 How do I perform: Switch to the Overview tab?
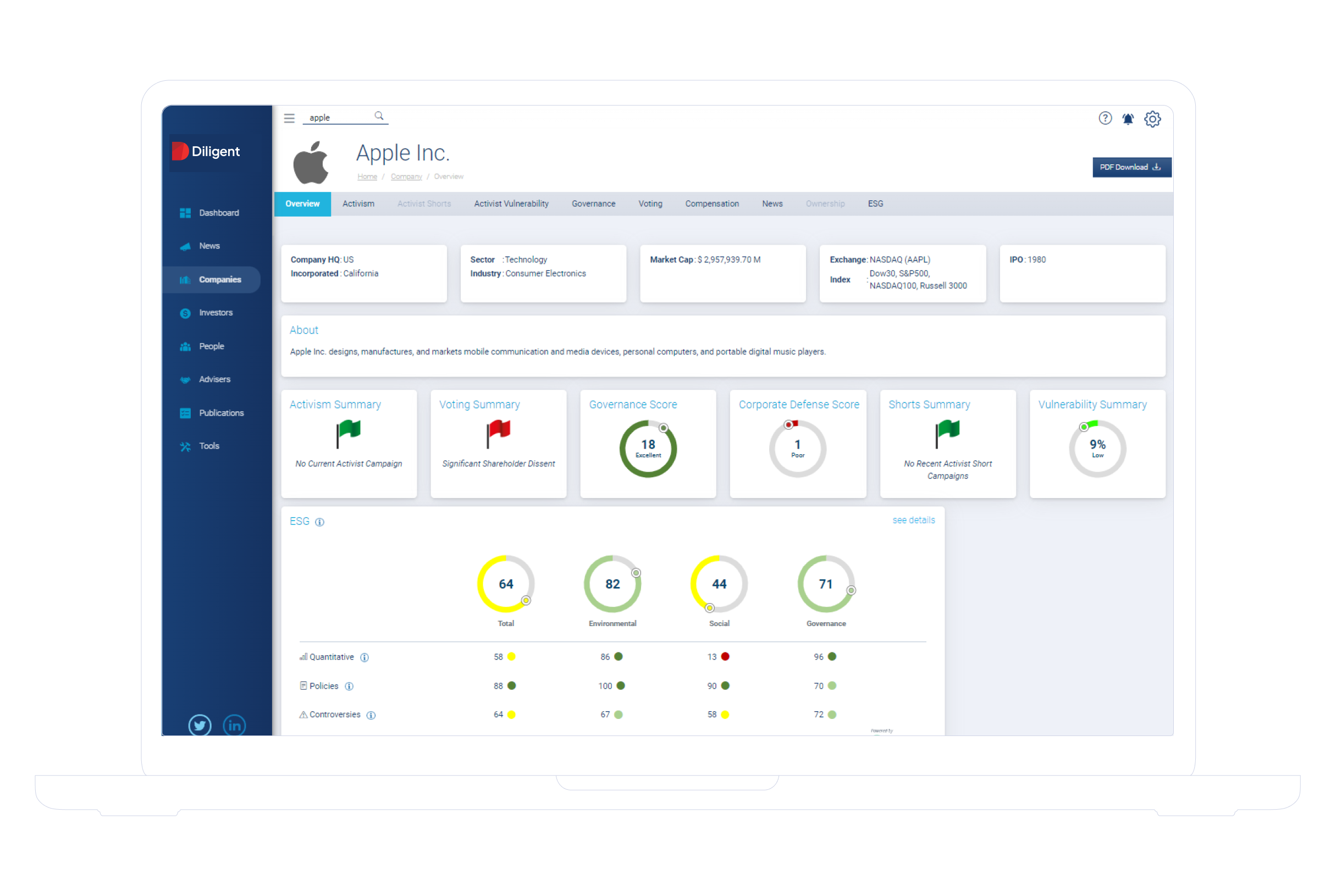[x=302, y=204]
